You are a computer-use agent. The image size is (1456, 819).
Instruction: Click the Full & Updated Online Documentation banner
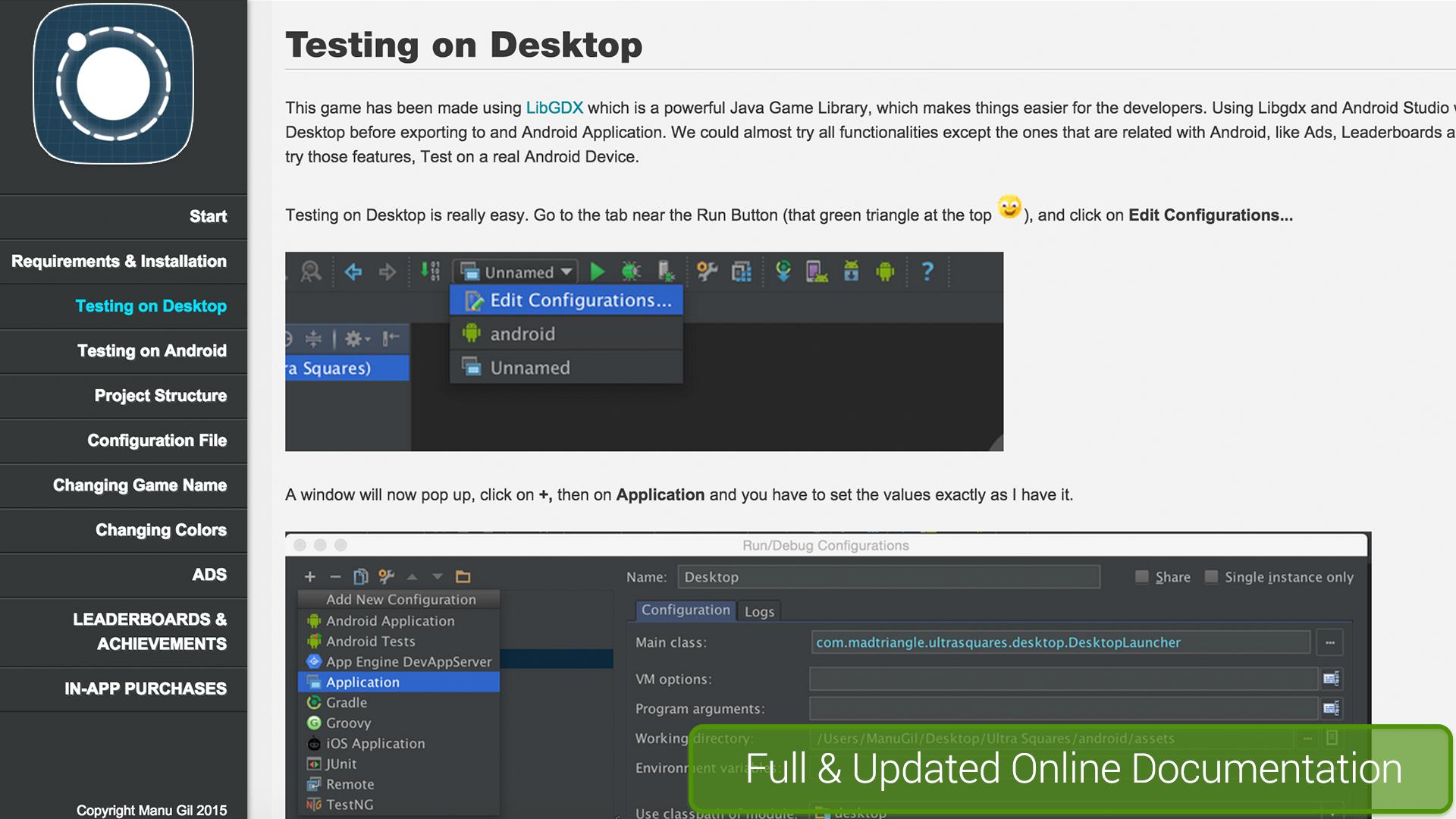(x=1071, y=769)
